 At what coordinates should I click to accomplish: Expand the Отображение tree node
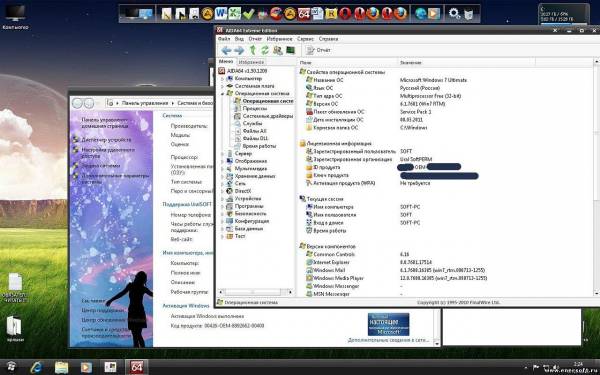(x=222, y=161)
